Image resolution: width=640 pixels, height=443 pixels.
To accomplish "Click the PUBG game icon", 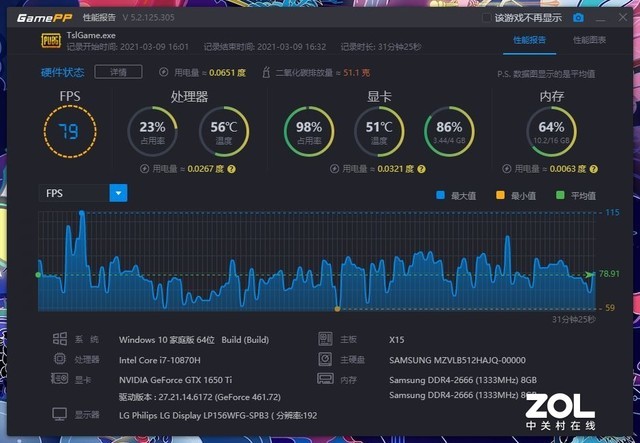I will (51, 41).
